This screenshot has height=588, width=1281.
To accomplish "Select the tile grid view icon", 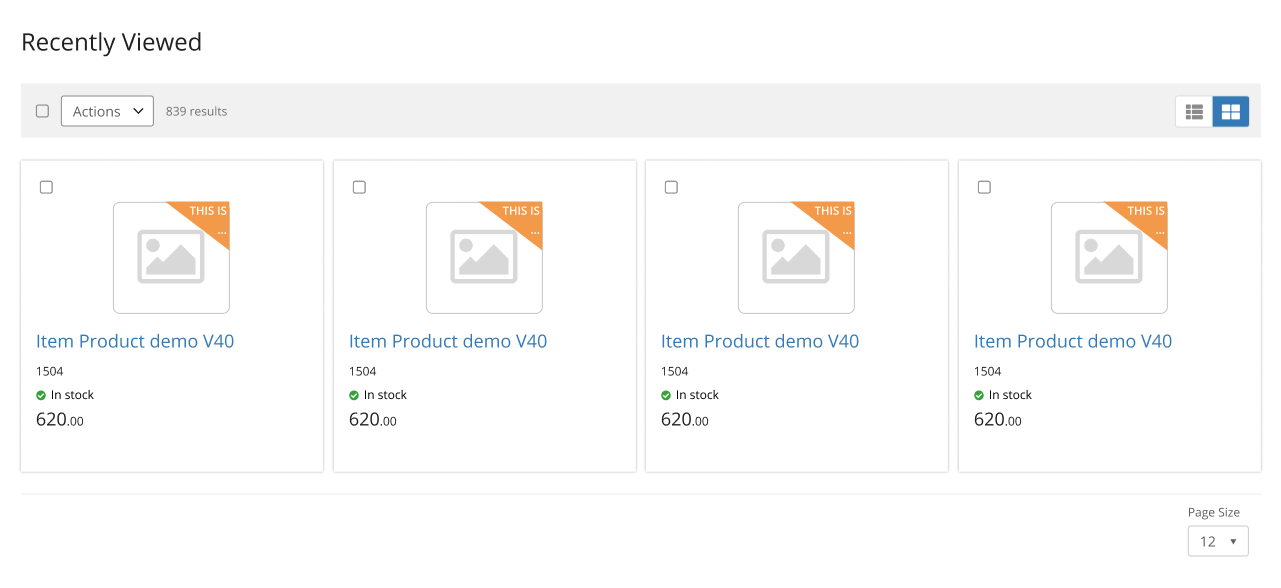I will 1231,112.
